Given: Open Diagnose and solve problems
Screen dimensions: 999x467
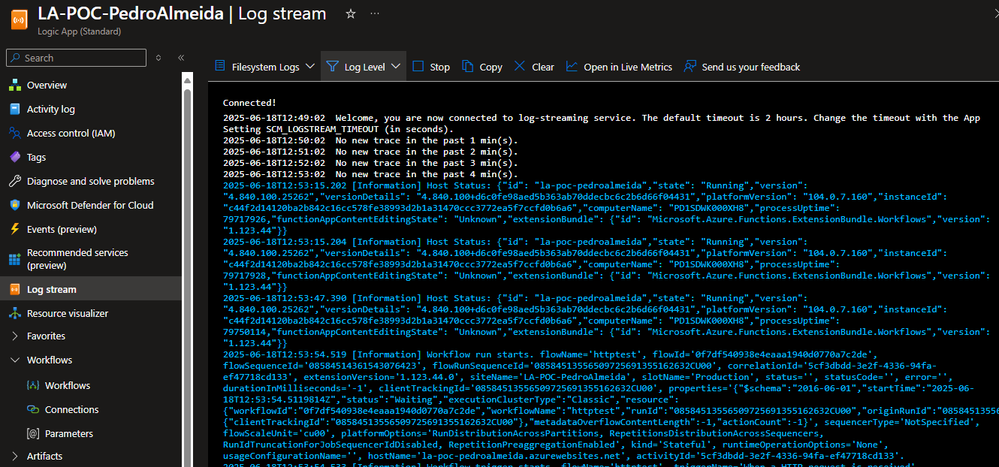Looking at the screenshot, I should 90,182.
